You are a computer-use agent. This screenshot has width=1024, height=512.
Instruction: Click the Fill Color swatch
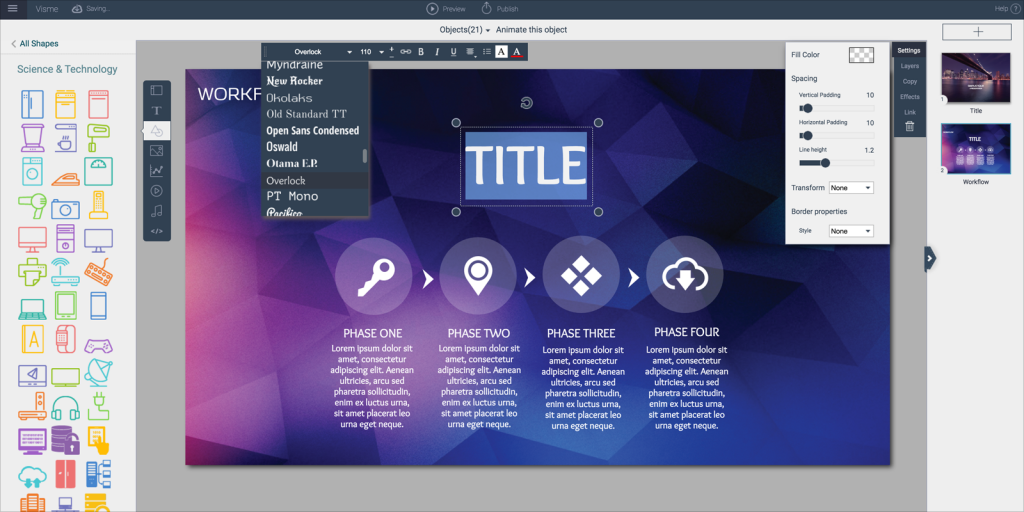pyautogui.click(x=861, y=55)
